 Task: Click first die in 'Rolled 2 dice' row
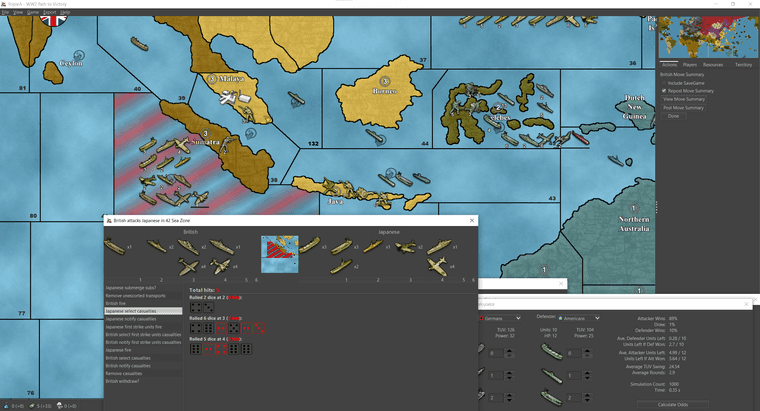point(195,307)
